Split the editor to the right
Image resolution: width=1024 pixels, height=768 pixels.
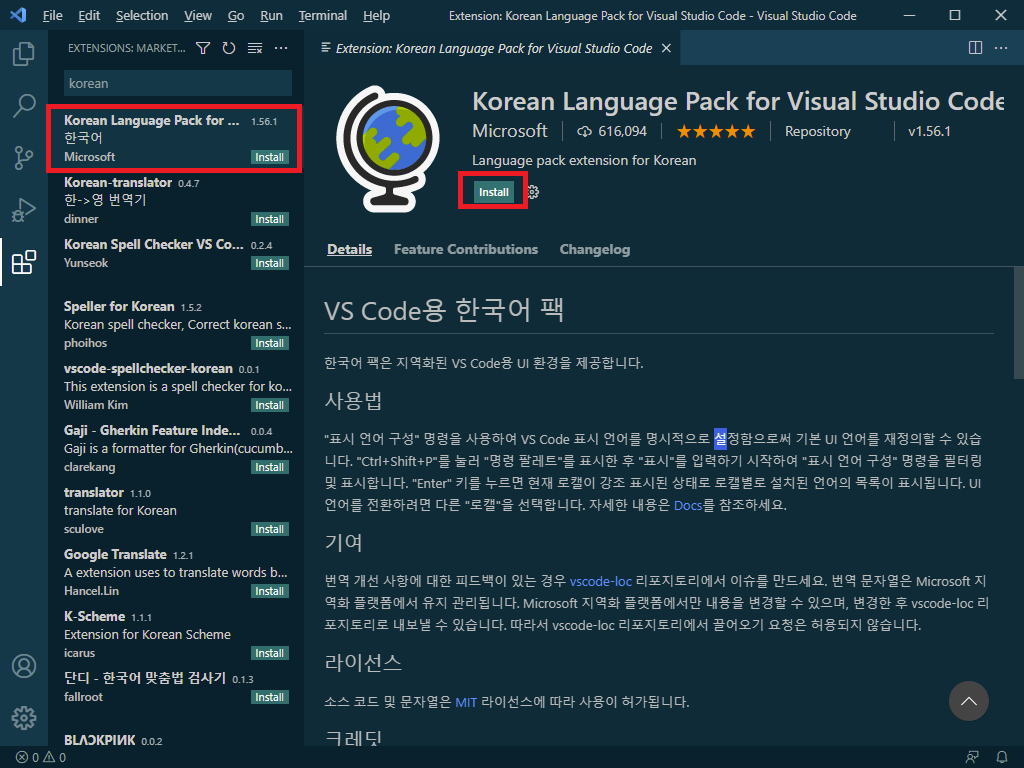975,48
